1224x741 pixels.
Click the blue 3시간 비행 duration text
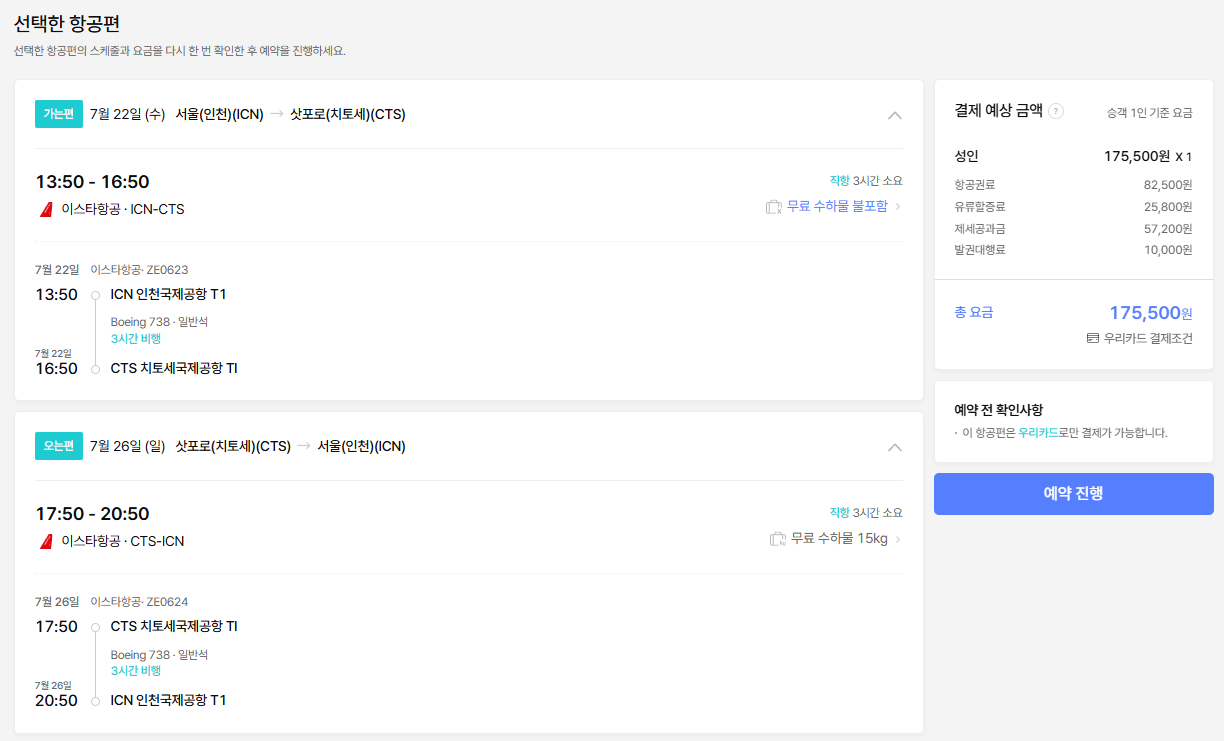tap(134, 339)
